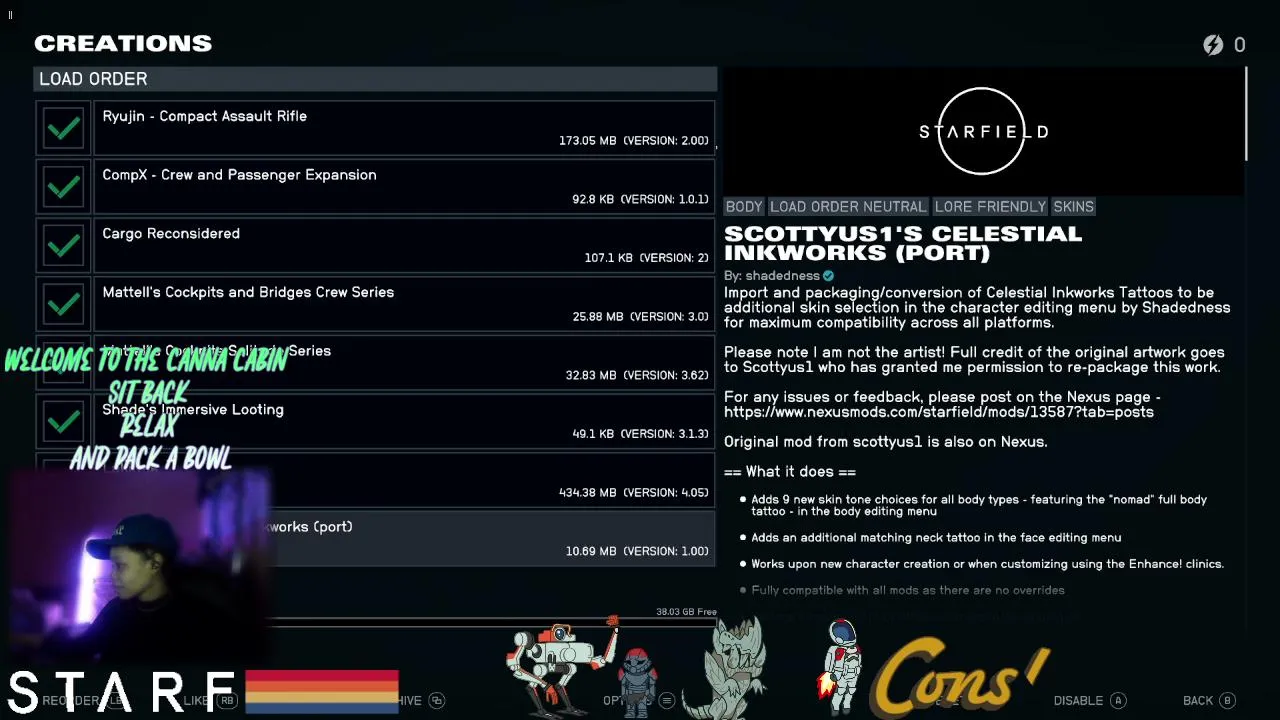Click the Starfield logo thumbnail
This screenshot has width=1280, height=720.
983,131
